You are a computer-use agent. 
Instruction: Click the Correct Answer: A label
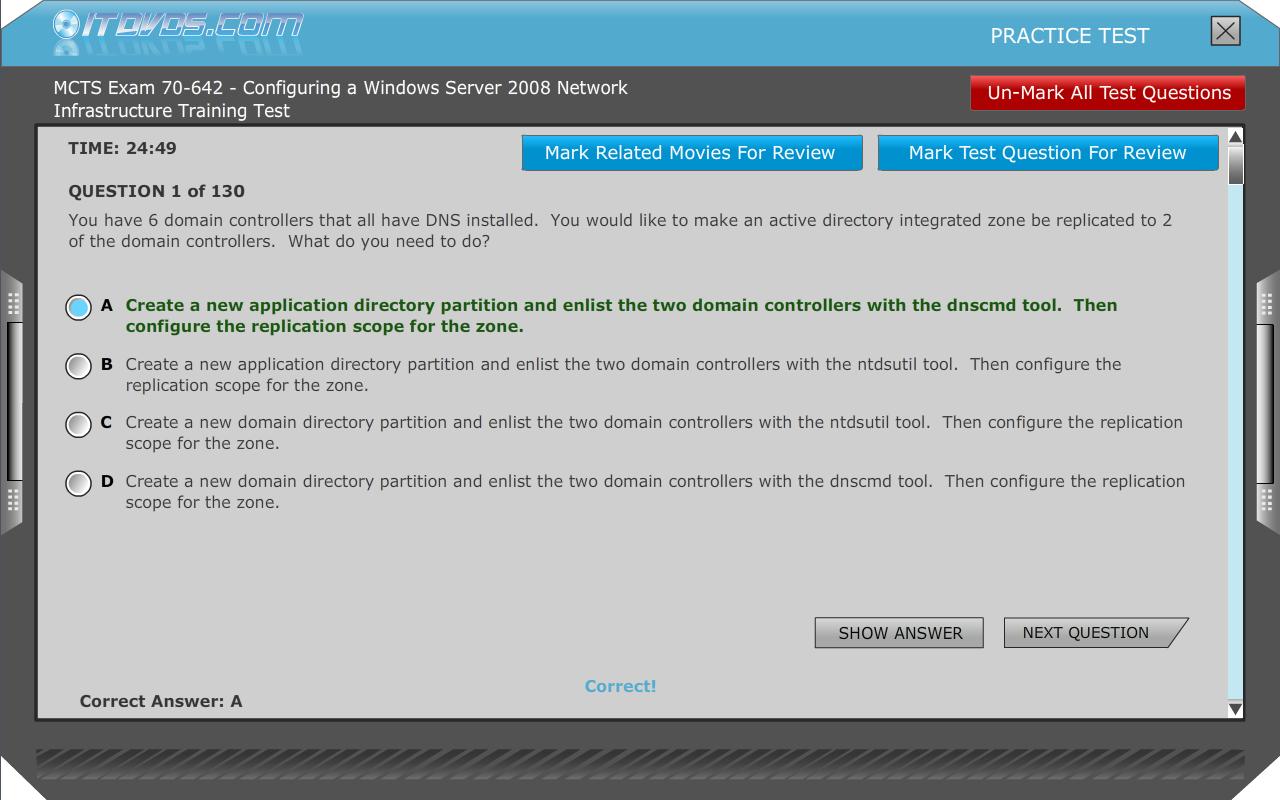(x=161, y=702)
